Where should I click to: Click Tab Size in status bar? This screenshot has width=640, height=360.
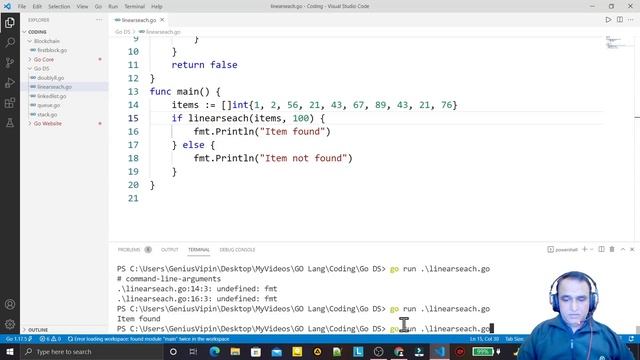point(514,339)
